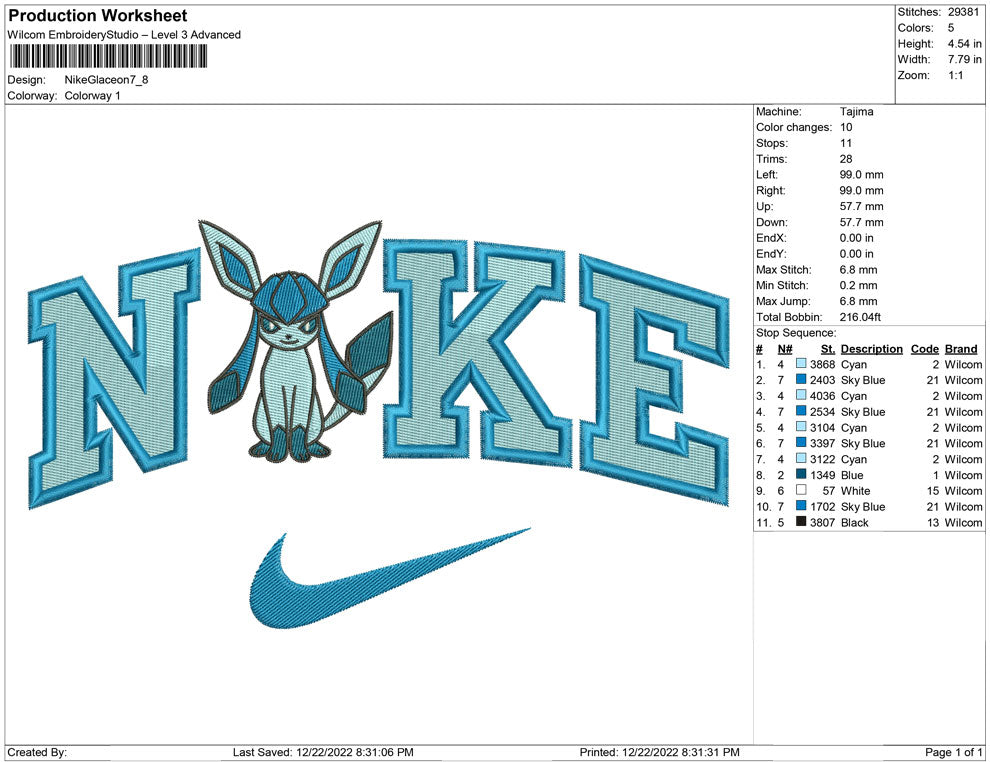The image size is (990, 762).
Task: Click the Height value "4.54 in"
Action: tap(964, 44)
